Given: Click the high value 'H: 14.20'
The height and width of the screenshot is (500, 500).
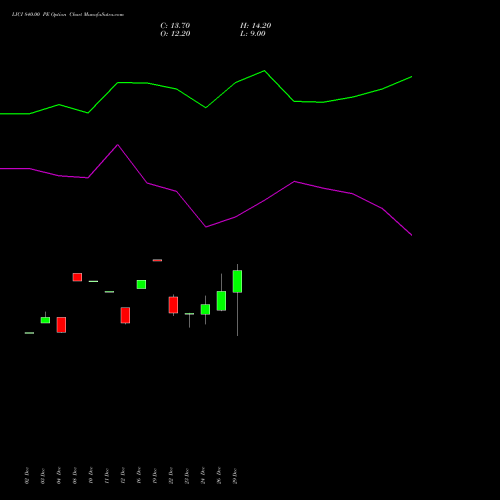Looking at the screenshot, I should point(256,26).
